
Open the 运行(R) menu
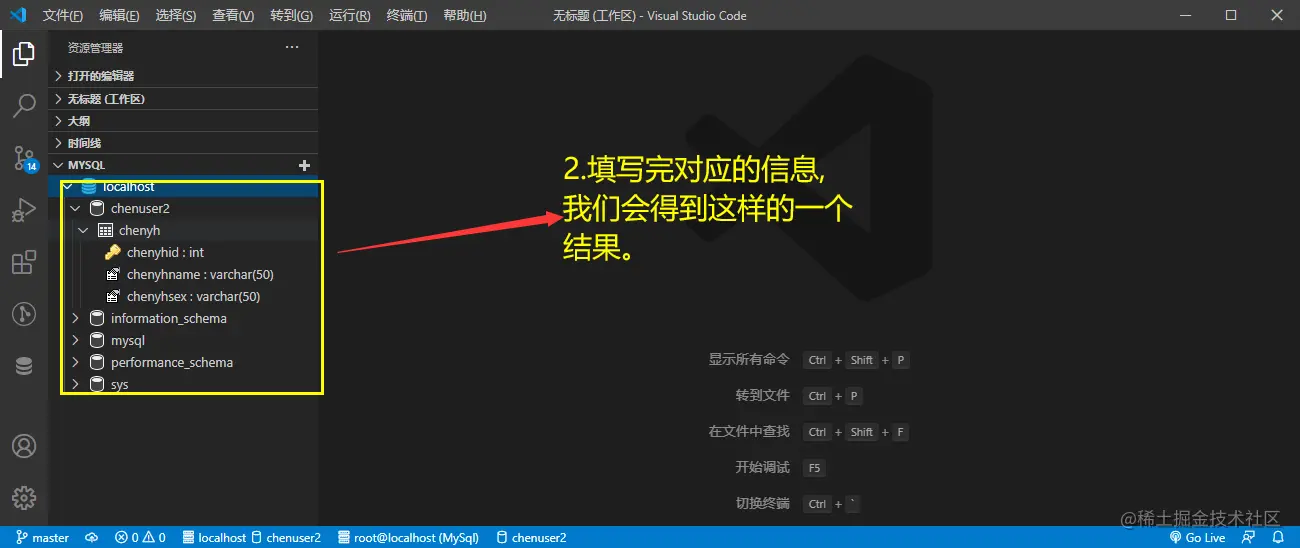click(x=349, y=16)
